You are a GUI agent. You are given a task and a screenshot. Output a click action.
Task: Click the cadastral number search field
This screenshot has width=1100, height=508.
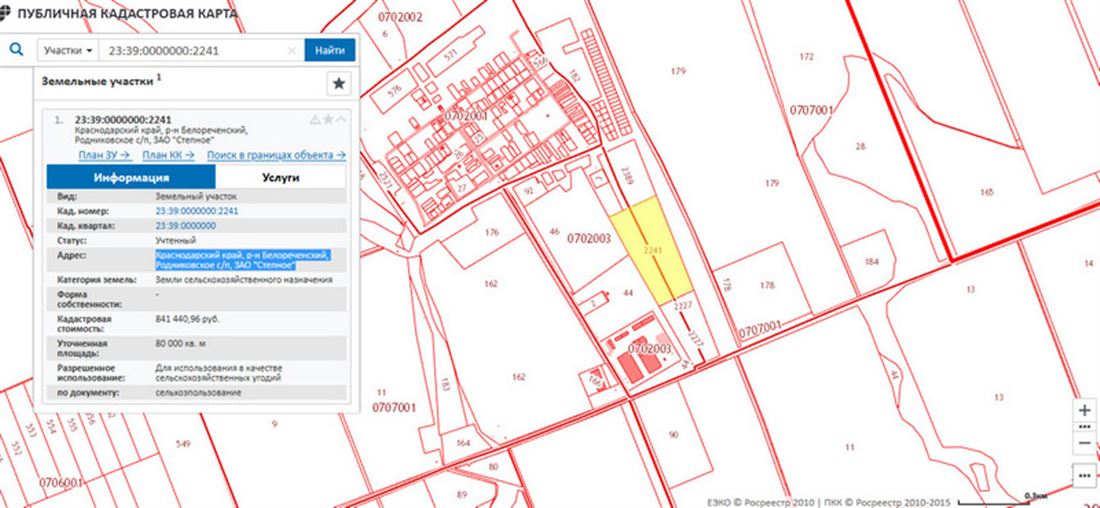coord(193,50)
